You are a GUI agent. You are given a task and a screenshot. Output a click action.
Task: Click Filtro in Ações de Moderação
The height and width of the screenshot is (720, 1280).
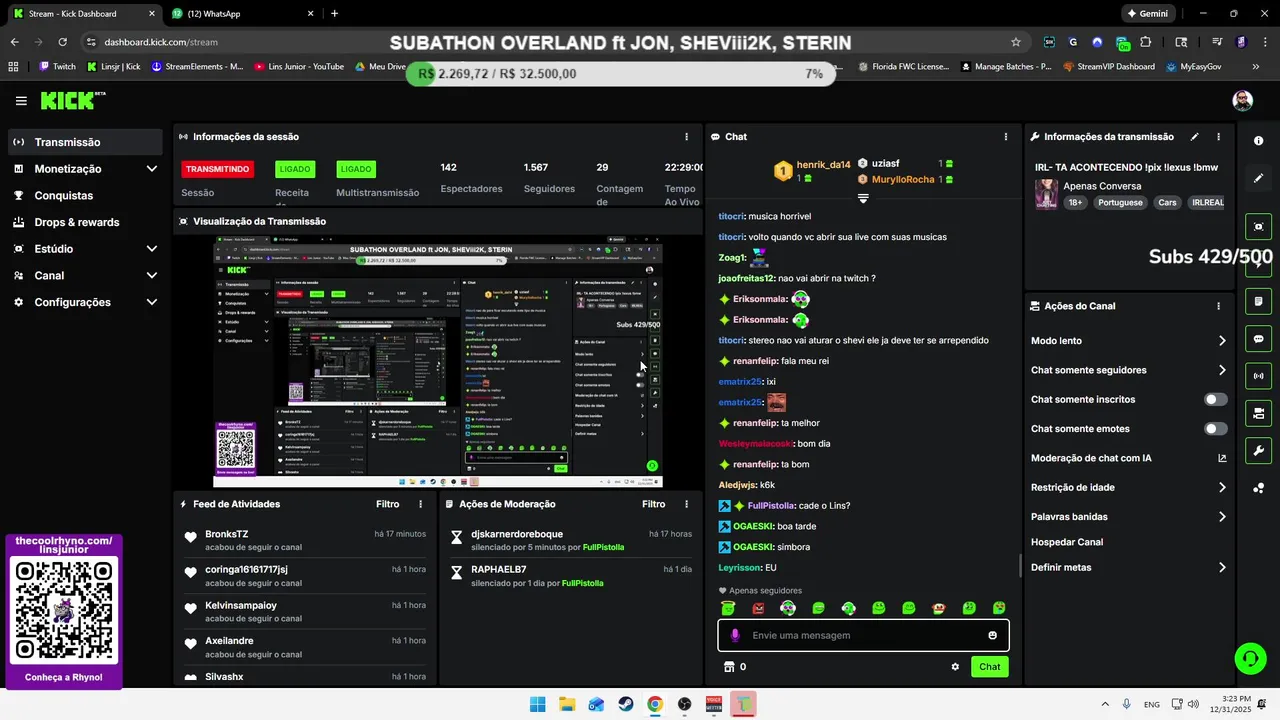(x=653, y=504)
